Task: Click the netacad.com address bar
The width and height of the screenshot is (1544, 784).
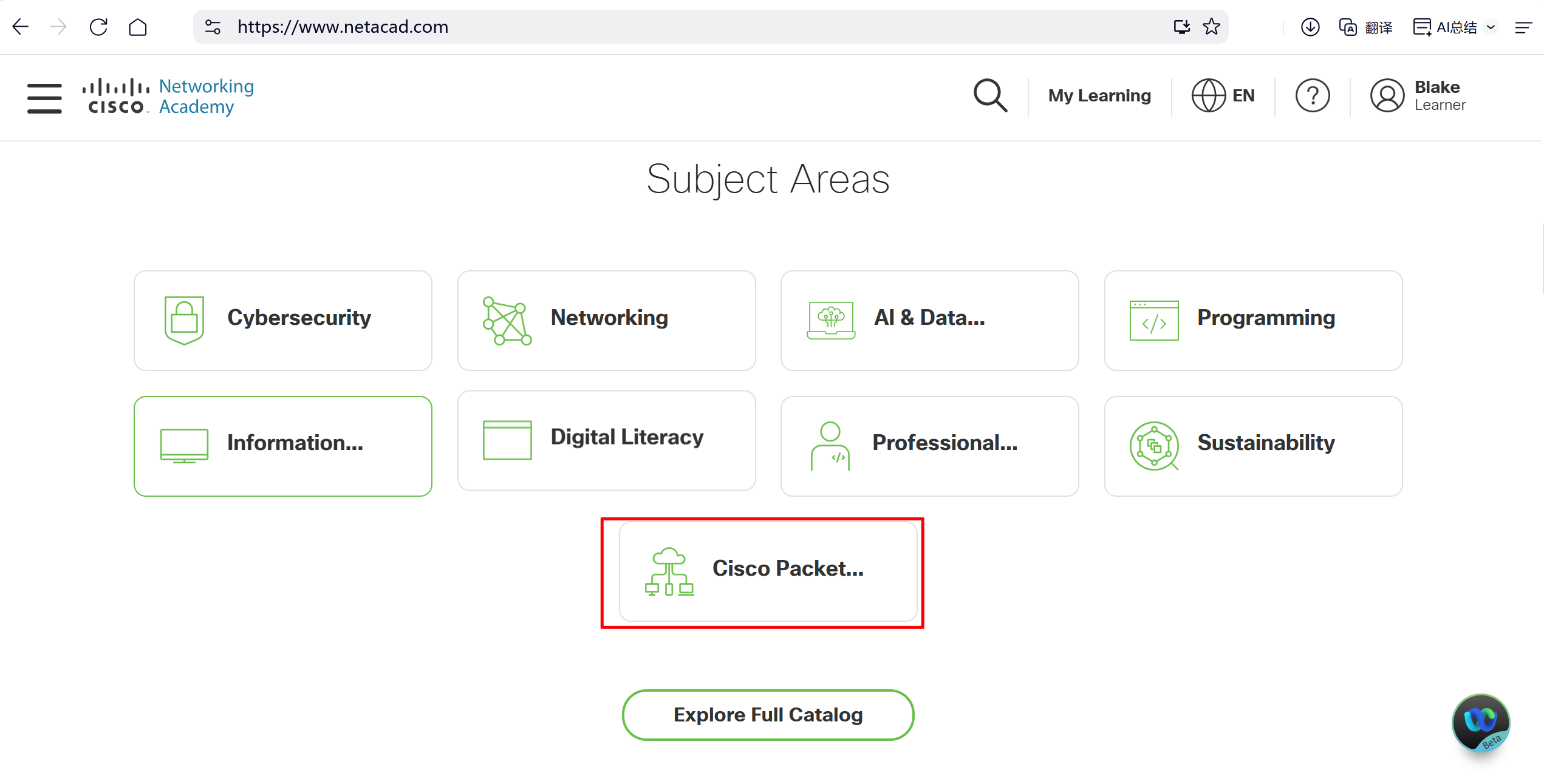Action: tap(711, 27)
